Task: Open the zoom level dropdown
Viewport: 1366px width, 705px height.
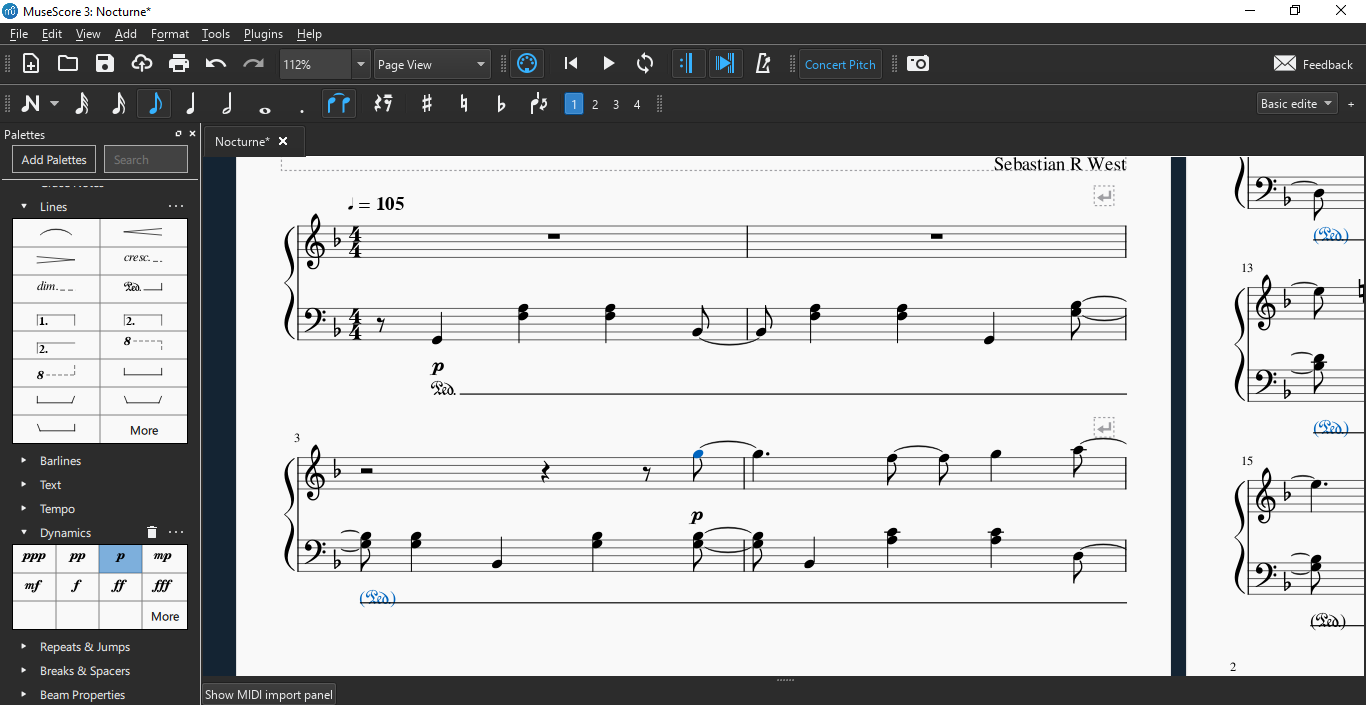Action: (x=361, y=64)
